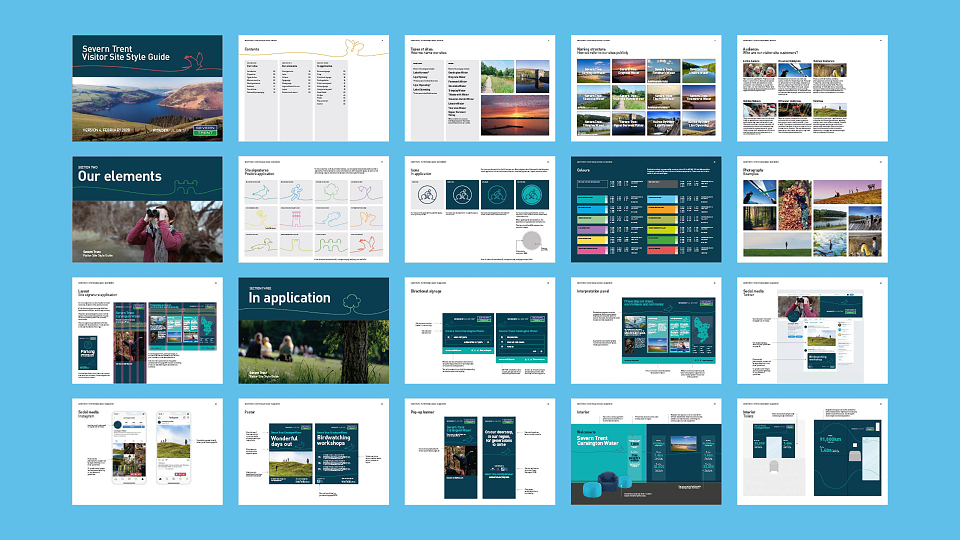Select the Interior Carsington Water welcome page
This screenshot has height=540, width=960.
click(646, 452)
